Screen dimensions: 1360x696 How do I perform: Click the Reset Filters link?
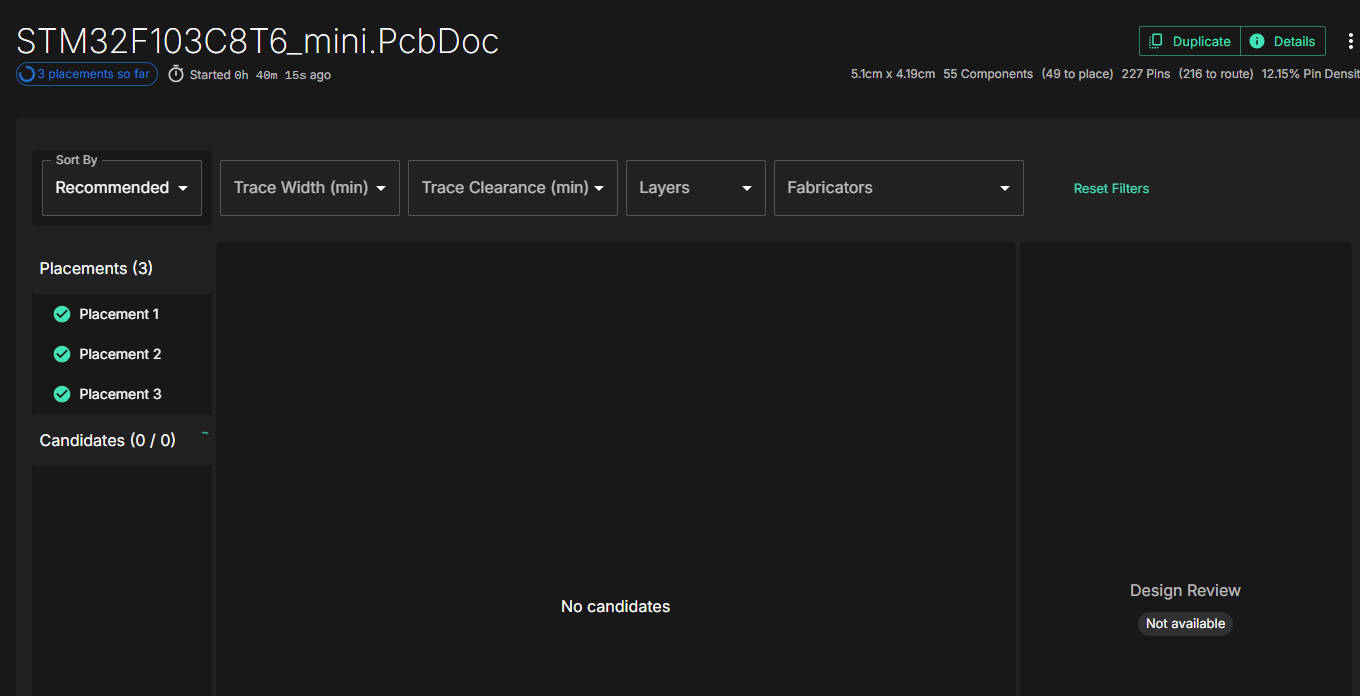1111,188
